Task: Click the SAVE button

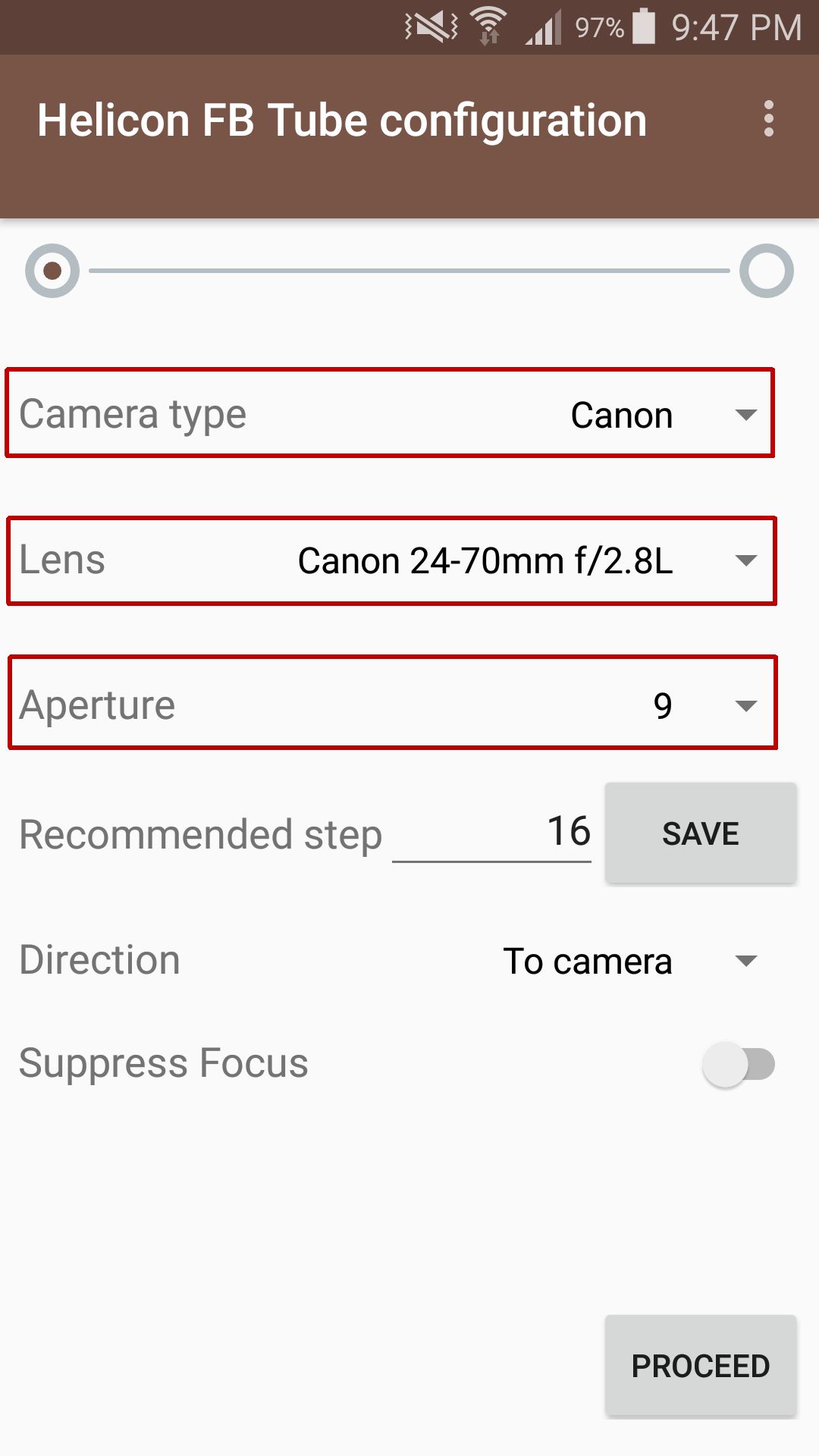Action: (701, 833)
